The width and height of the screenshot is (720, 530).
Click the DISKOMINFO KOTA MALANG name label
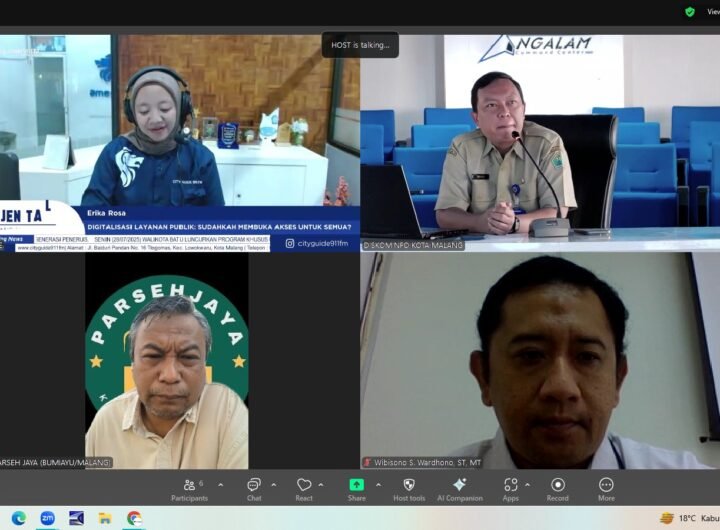point(413,245)
